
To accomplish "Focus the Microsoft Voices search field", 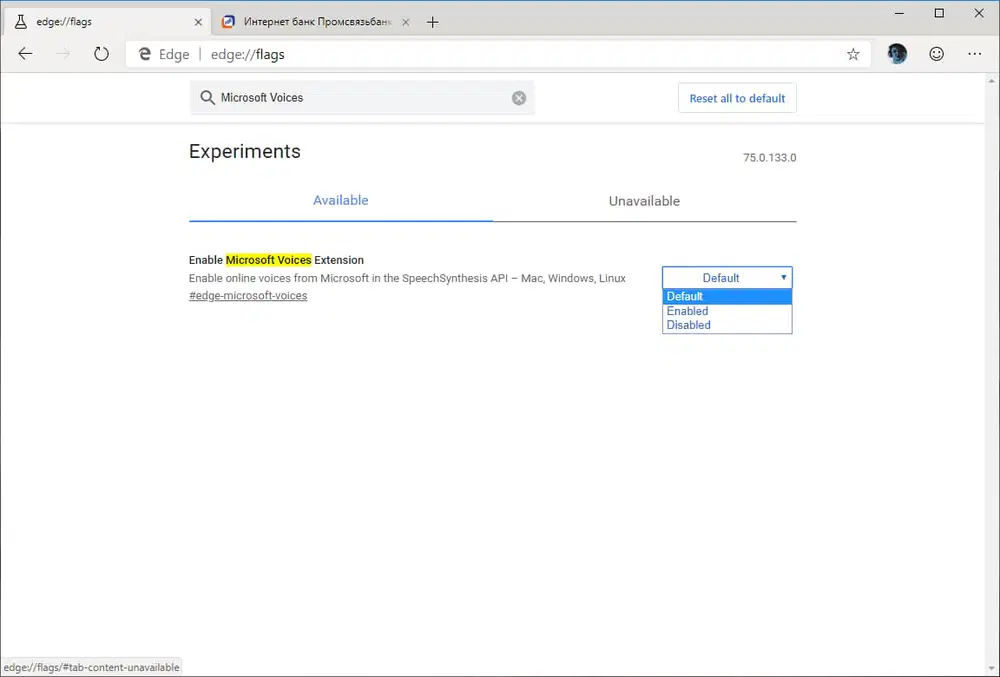I will (364, 98).
